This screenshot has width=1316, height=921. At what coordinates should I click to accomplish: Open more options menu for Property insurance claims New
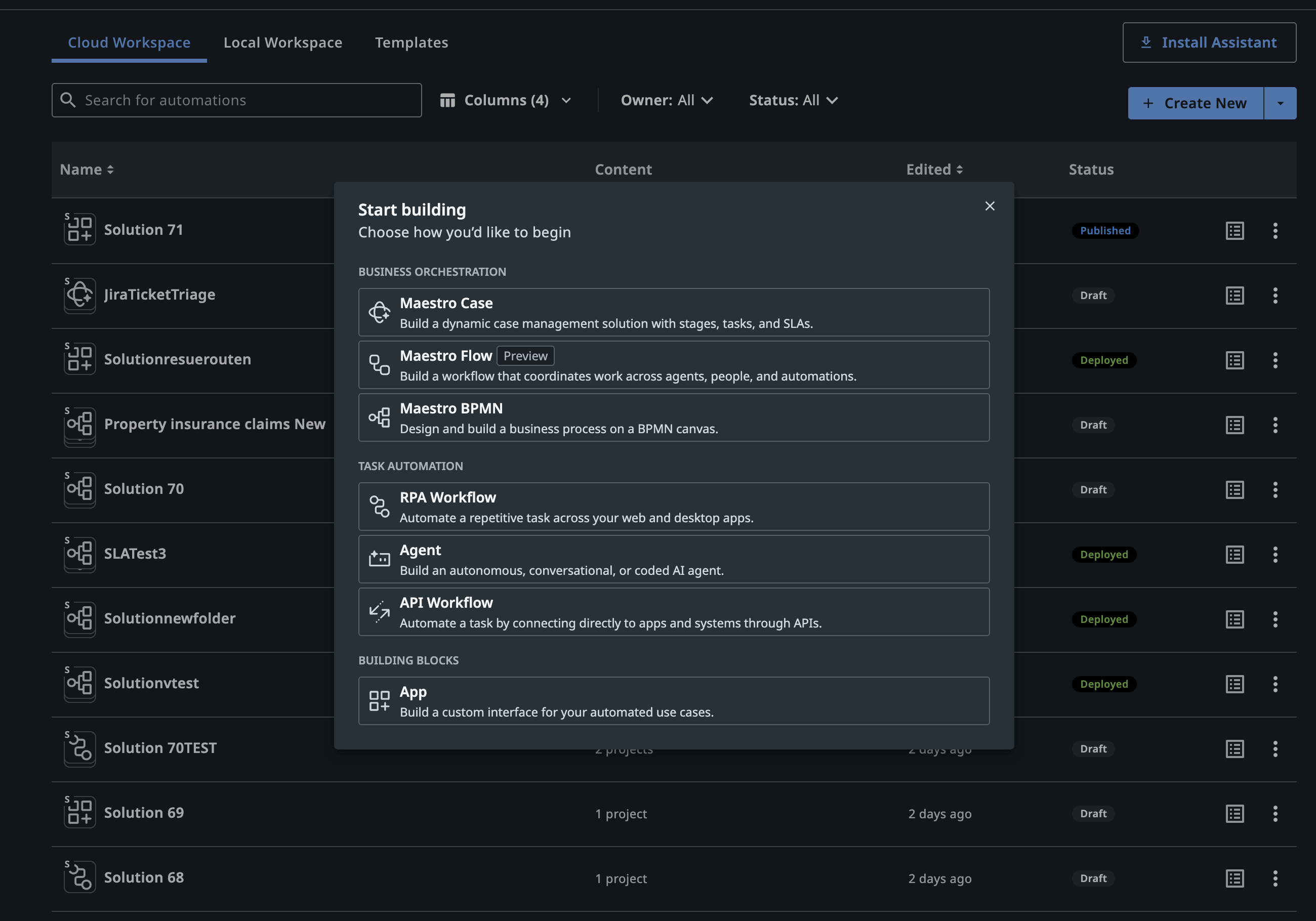pos(1276,425)
